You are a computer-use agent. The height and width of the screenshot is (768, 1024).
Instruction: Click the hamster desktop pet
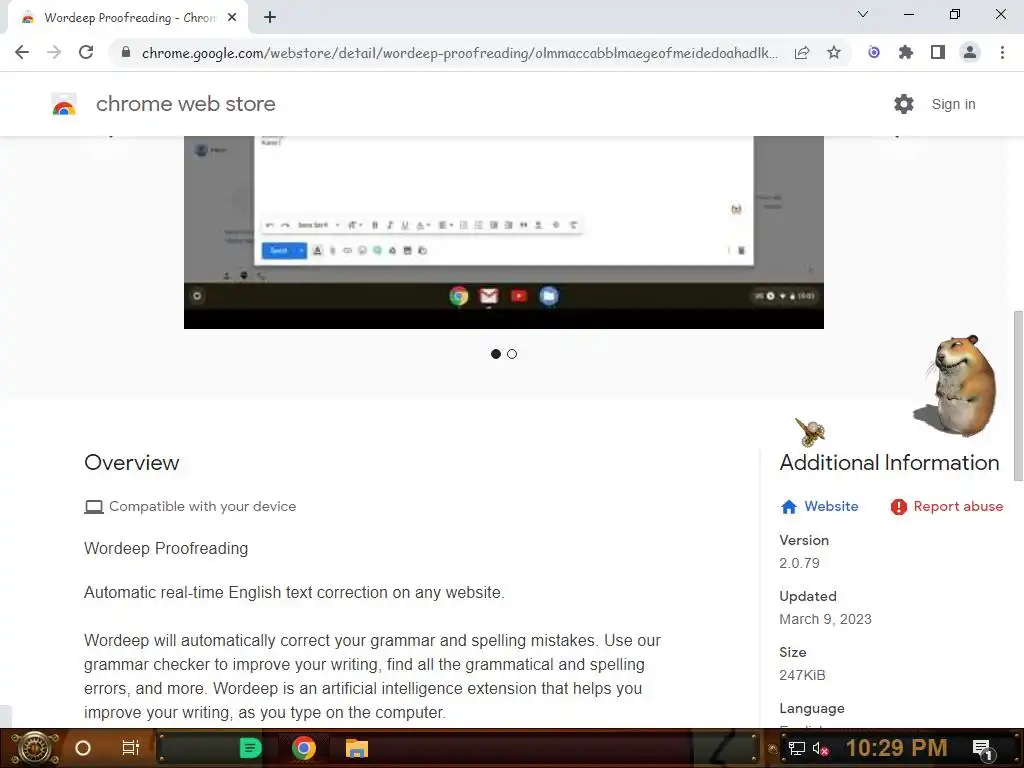point(958,385)
